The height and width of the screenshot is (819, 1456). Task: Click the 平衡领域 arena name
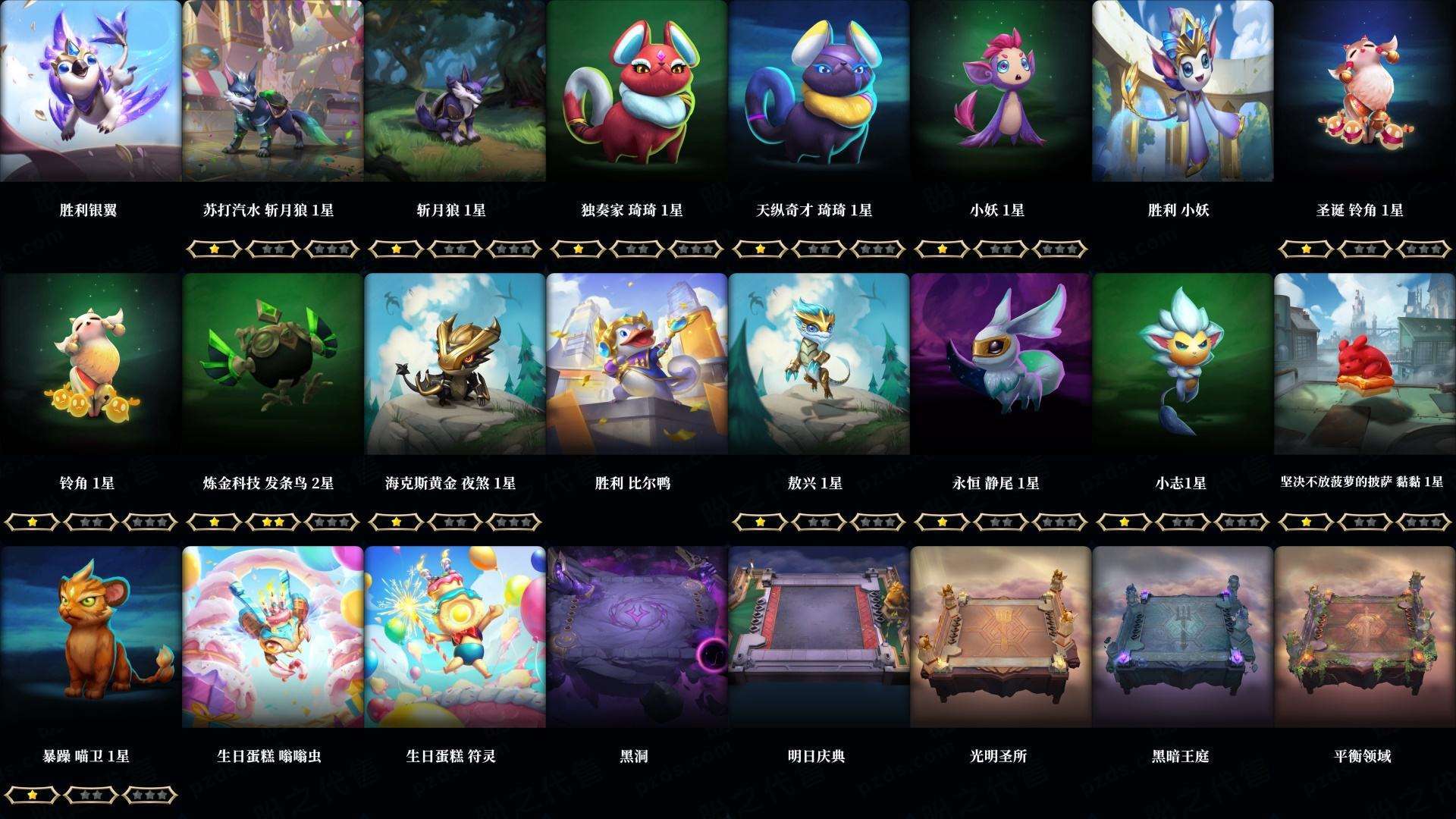1363,756
